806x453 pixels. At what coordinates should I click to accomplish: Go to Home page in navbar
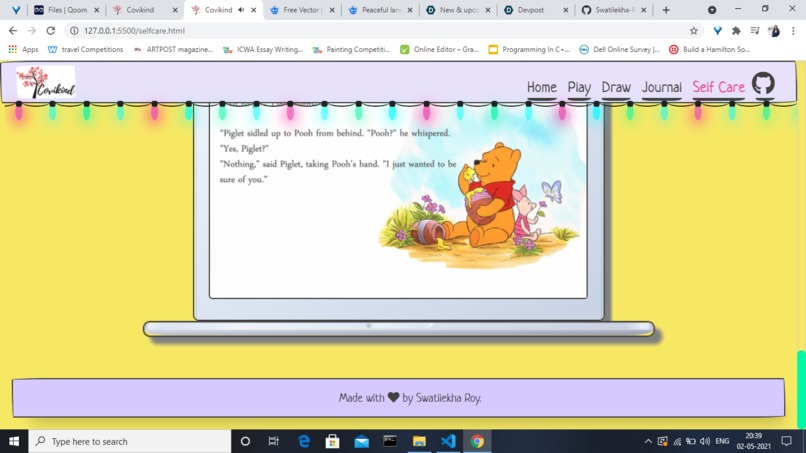click(542, 87)
